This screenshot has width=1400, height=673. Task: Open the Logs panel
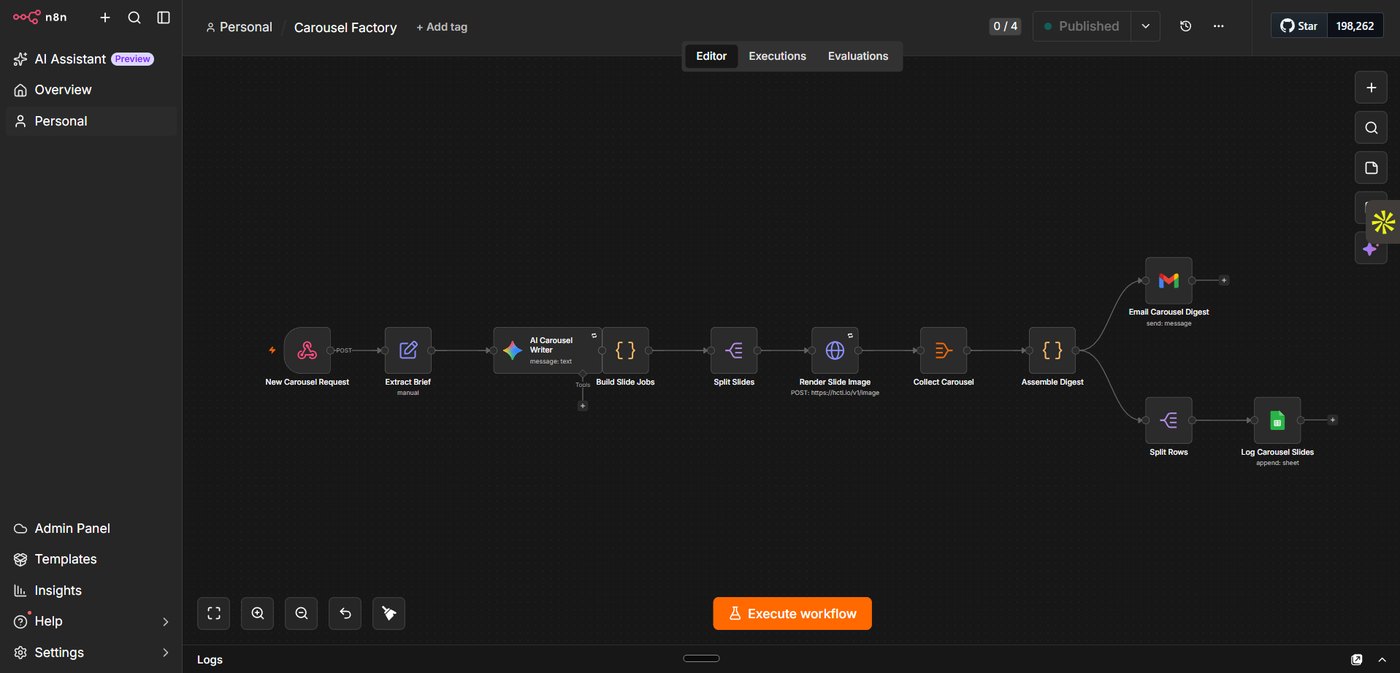(210, 660)
